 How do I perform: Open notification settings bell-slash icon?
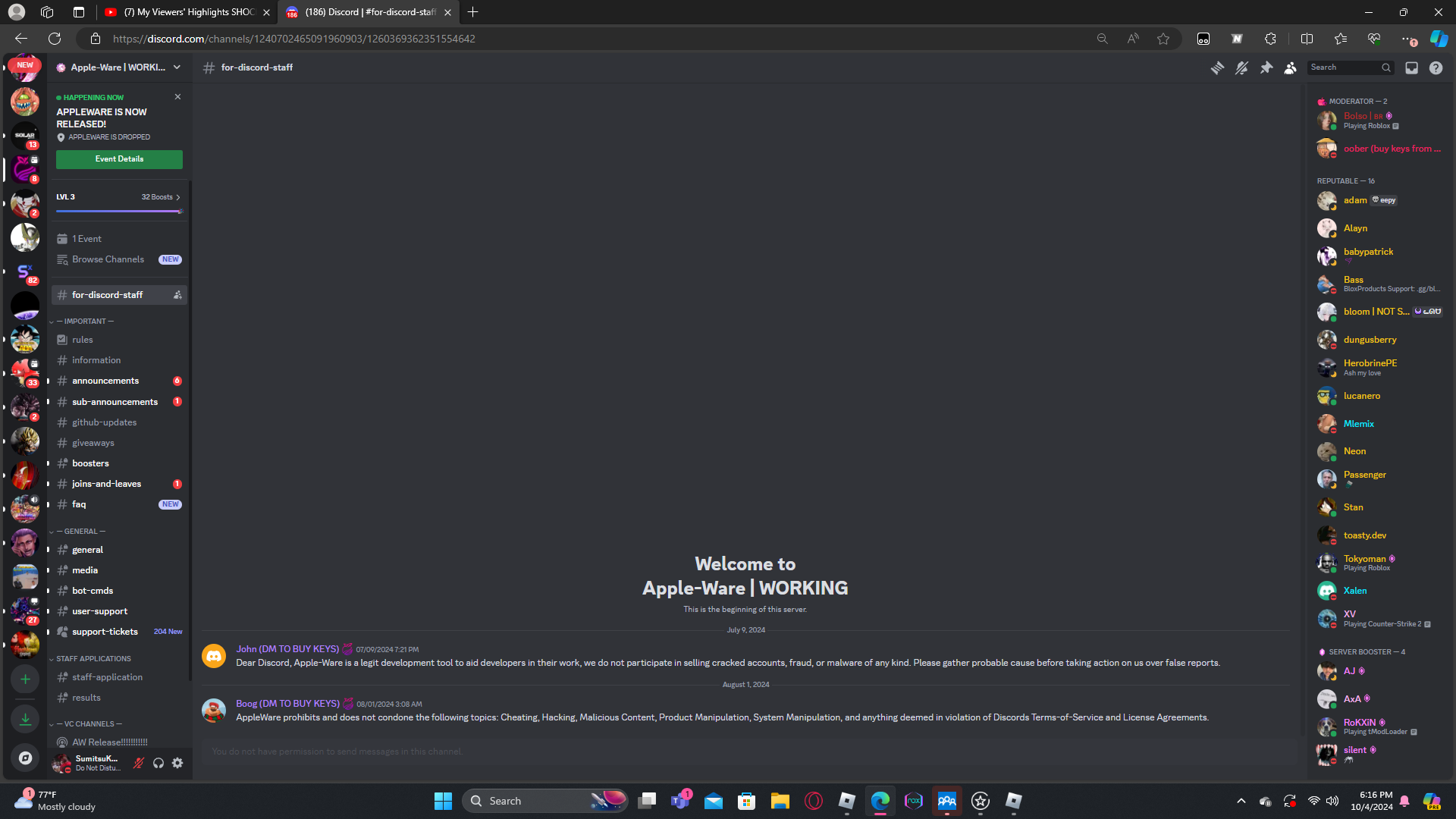1241,68
